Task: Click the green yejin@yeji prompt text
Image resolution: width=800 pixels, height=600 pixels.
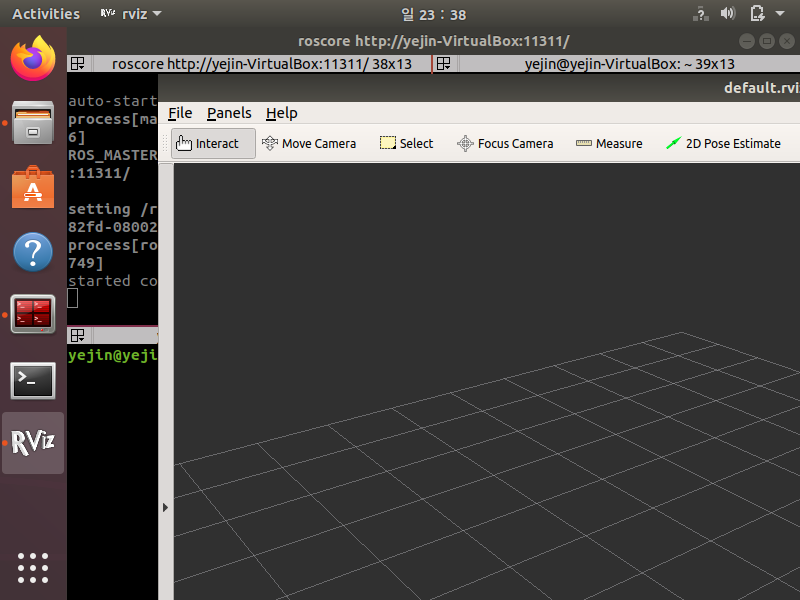Action: point(113,355)
